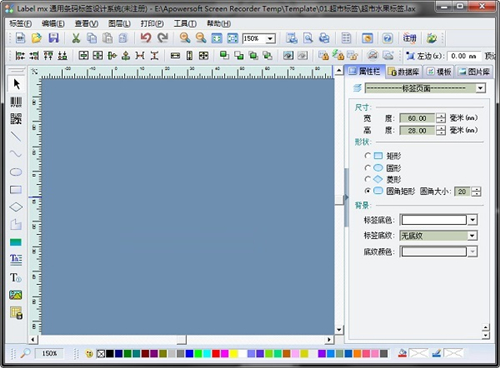Open the 标签底色 background color dropdown

[x=473, y=220]
